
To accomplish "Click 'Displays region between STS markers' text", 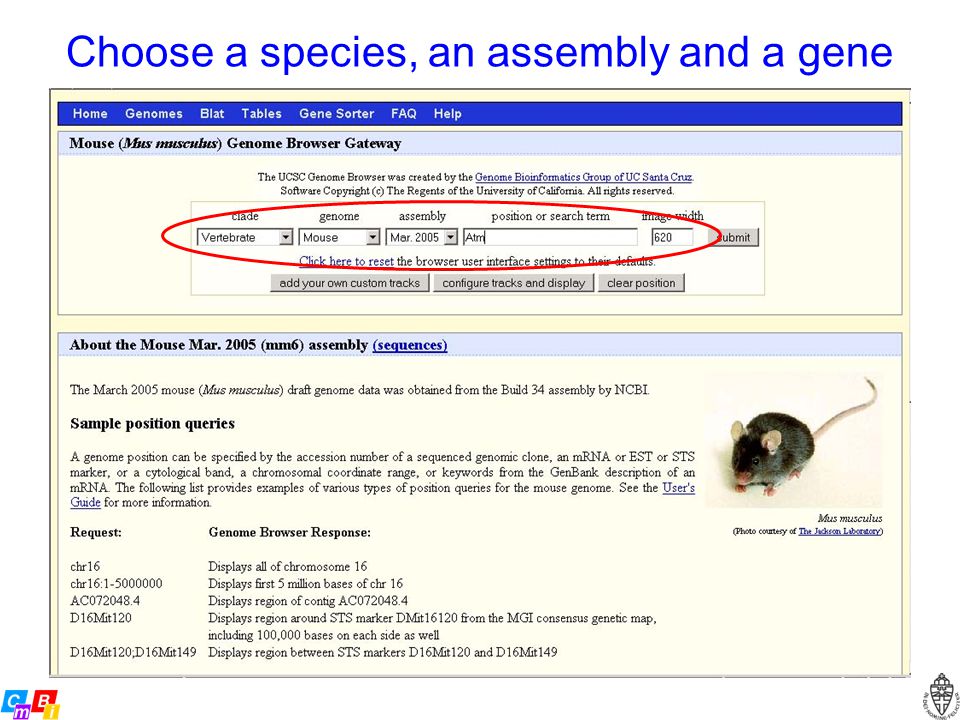I will pos(383,653).
